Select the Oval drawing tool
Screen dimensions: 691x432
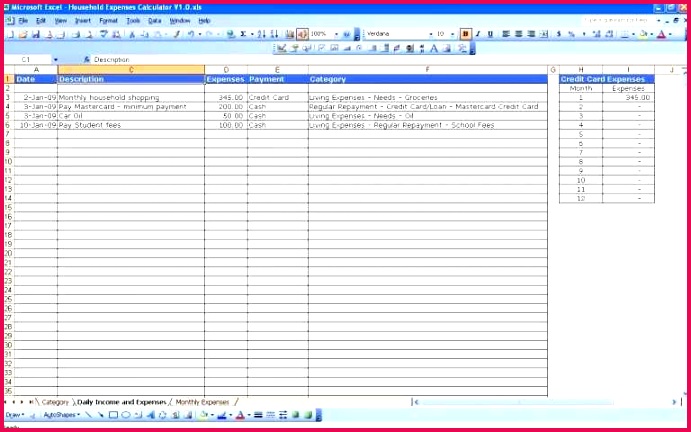[126, 415]
